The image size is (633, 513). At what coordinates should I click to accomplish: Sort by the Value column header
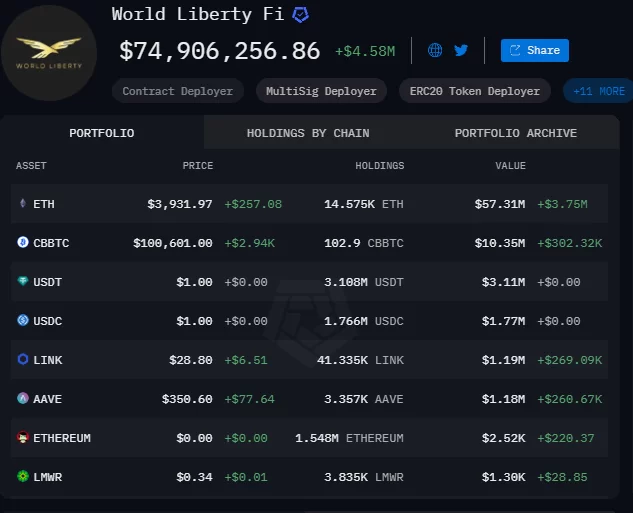click(x=510, y=165)
